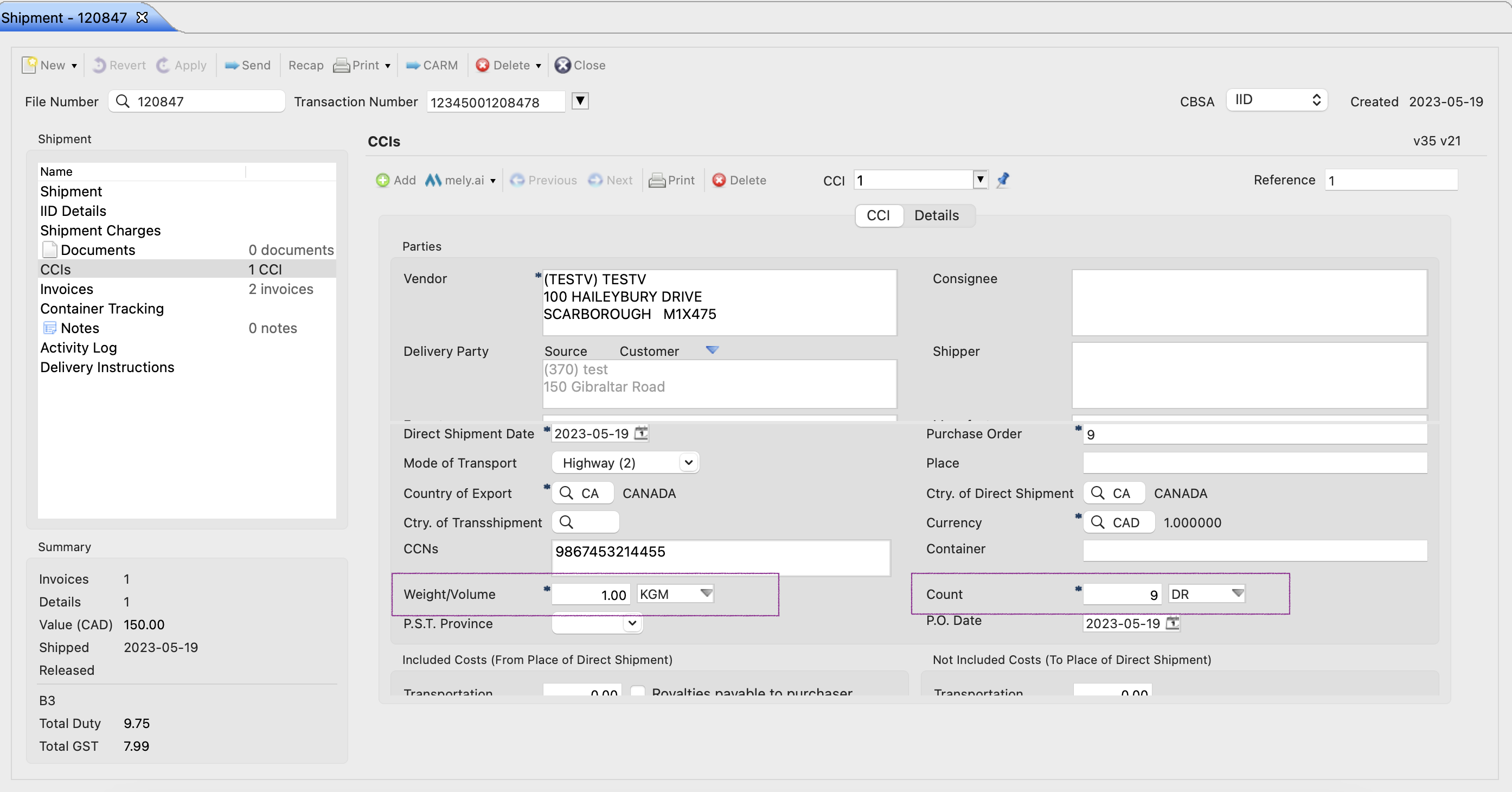Image resolution: width=1512 pixels, height=792 pixels.
Task: Click the CCI Print icon
Action: tap(657, 180)
